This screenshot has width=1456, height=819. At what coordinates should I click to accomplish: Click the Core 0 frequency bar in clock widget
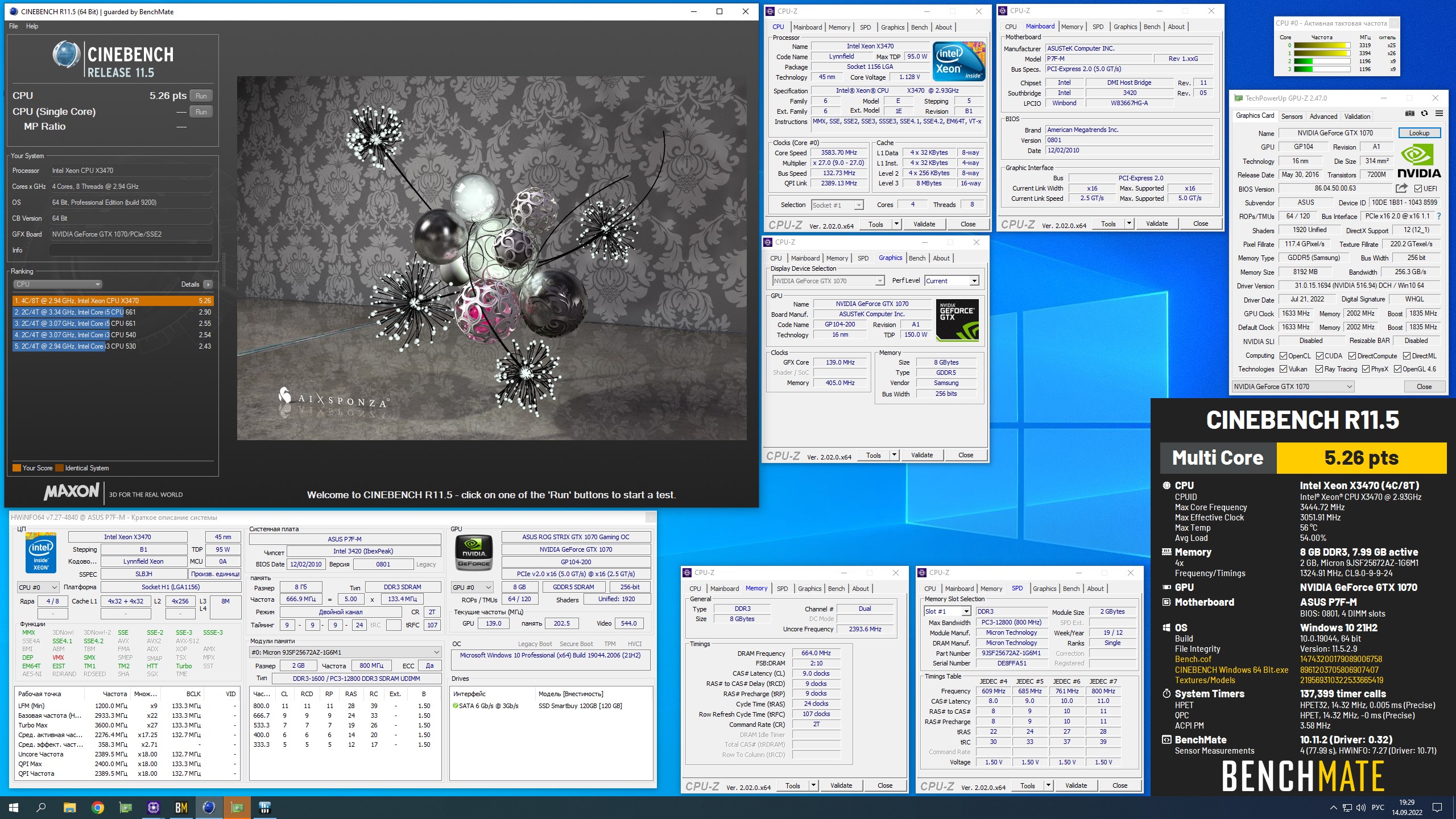(x=1322, y=45)
